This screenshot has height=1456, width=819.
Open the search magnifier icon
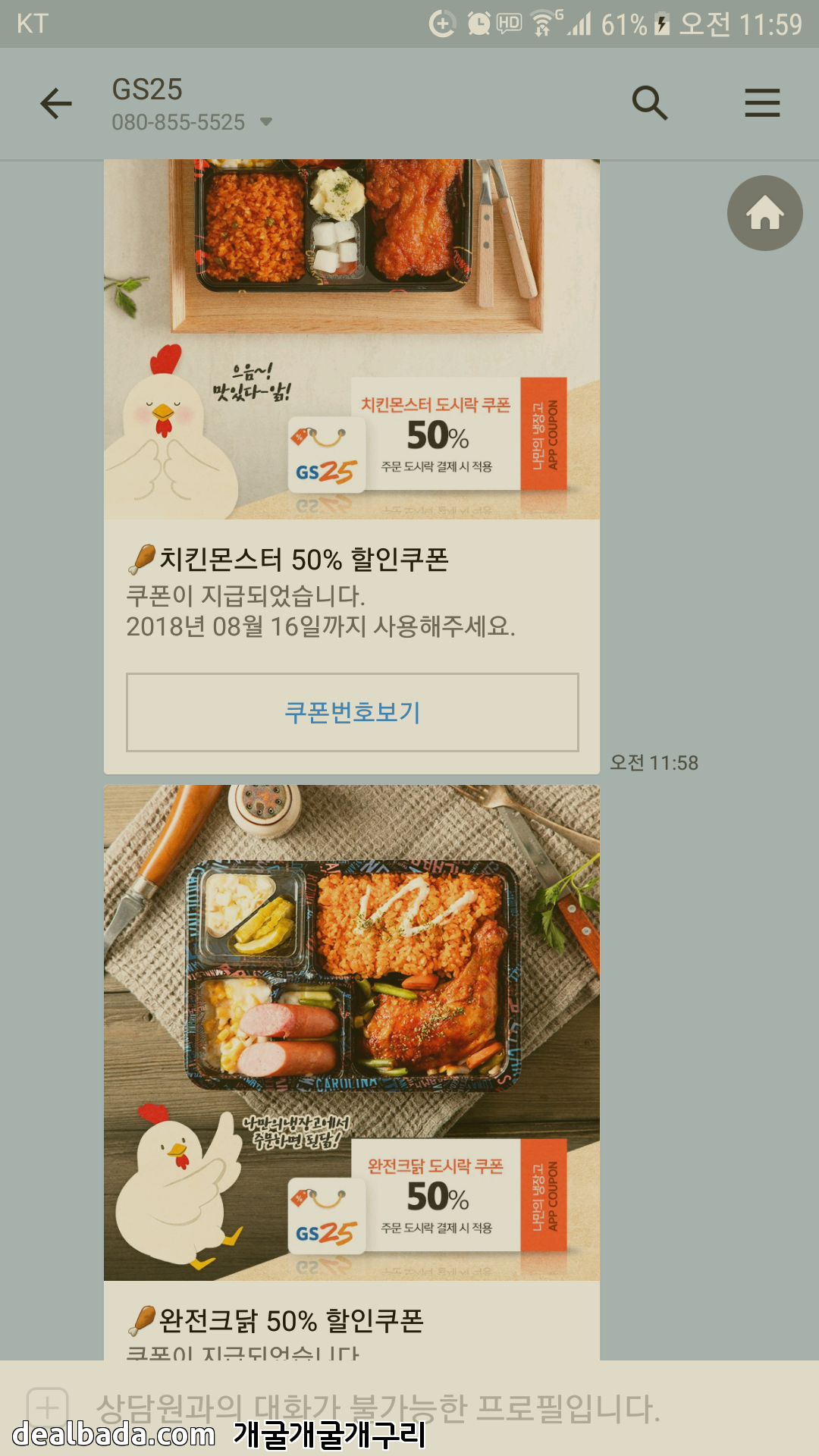(x=650, y=103)
